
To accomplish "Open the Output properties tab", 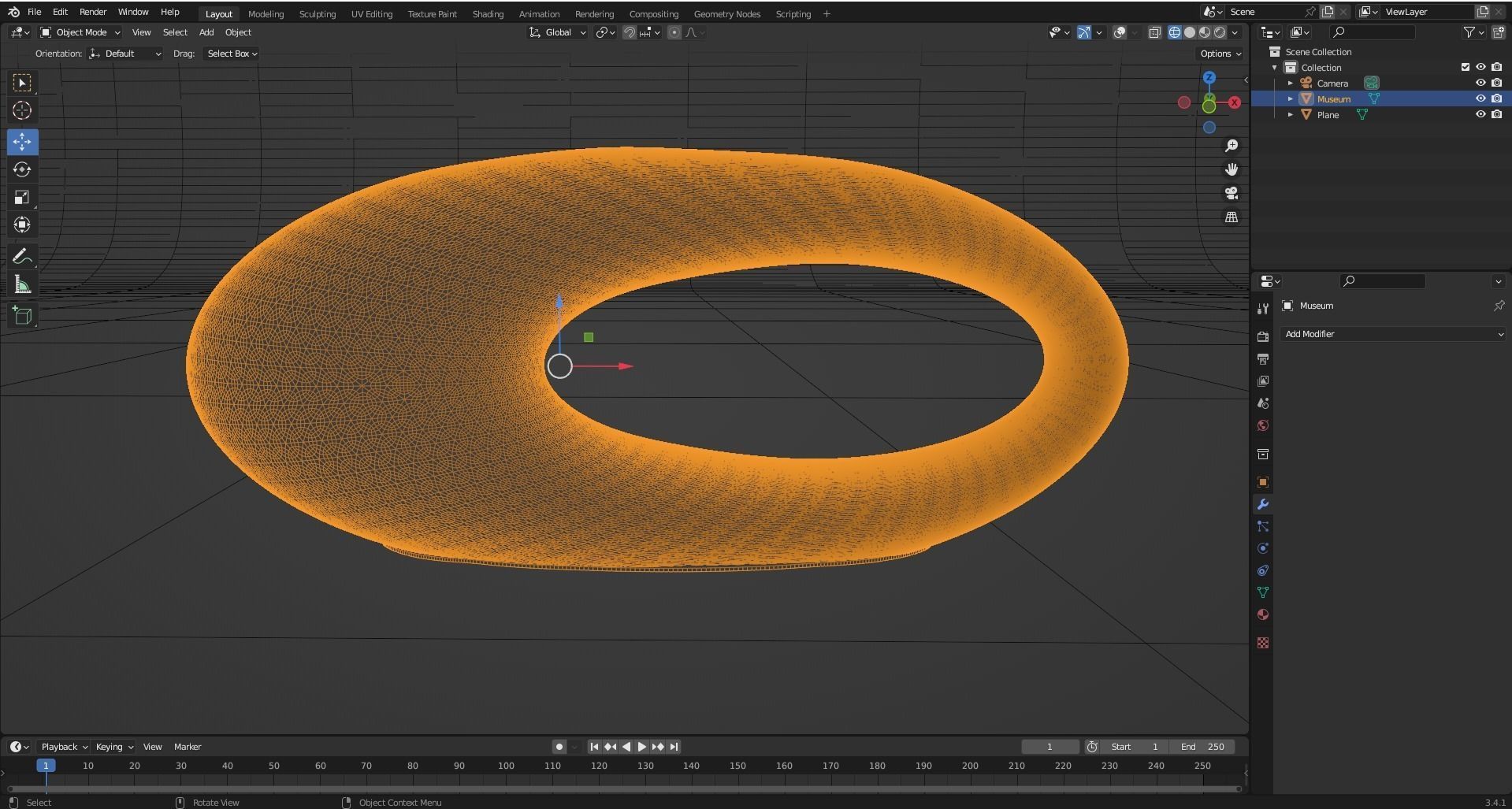I will pyautogui.click(x=1263, y=358).
